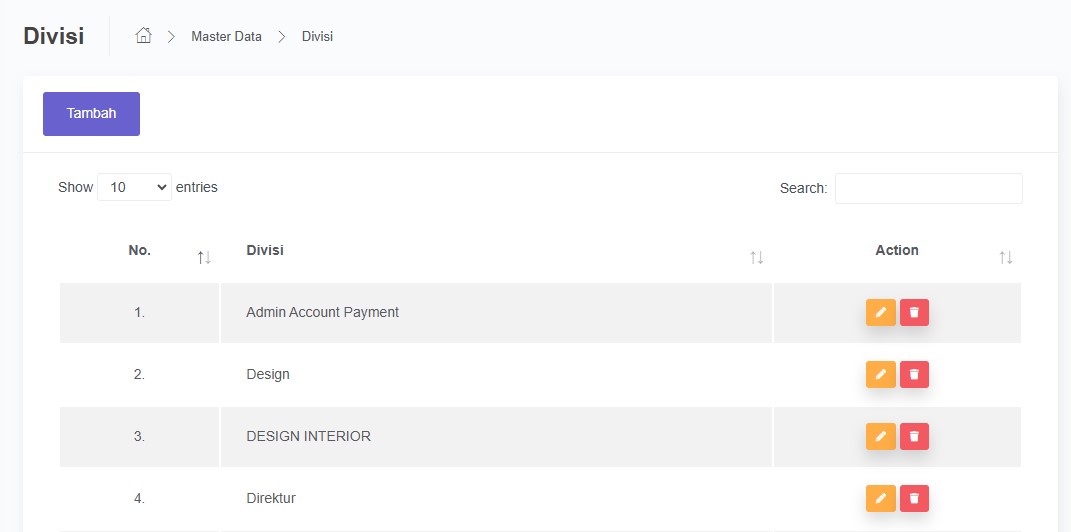Edit the Design division row
1071x532 pixels.
880,375
